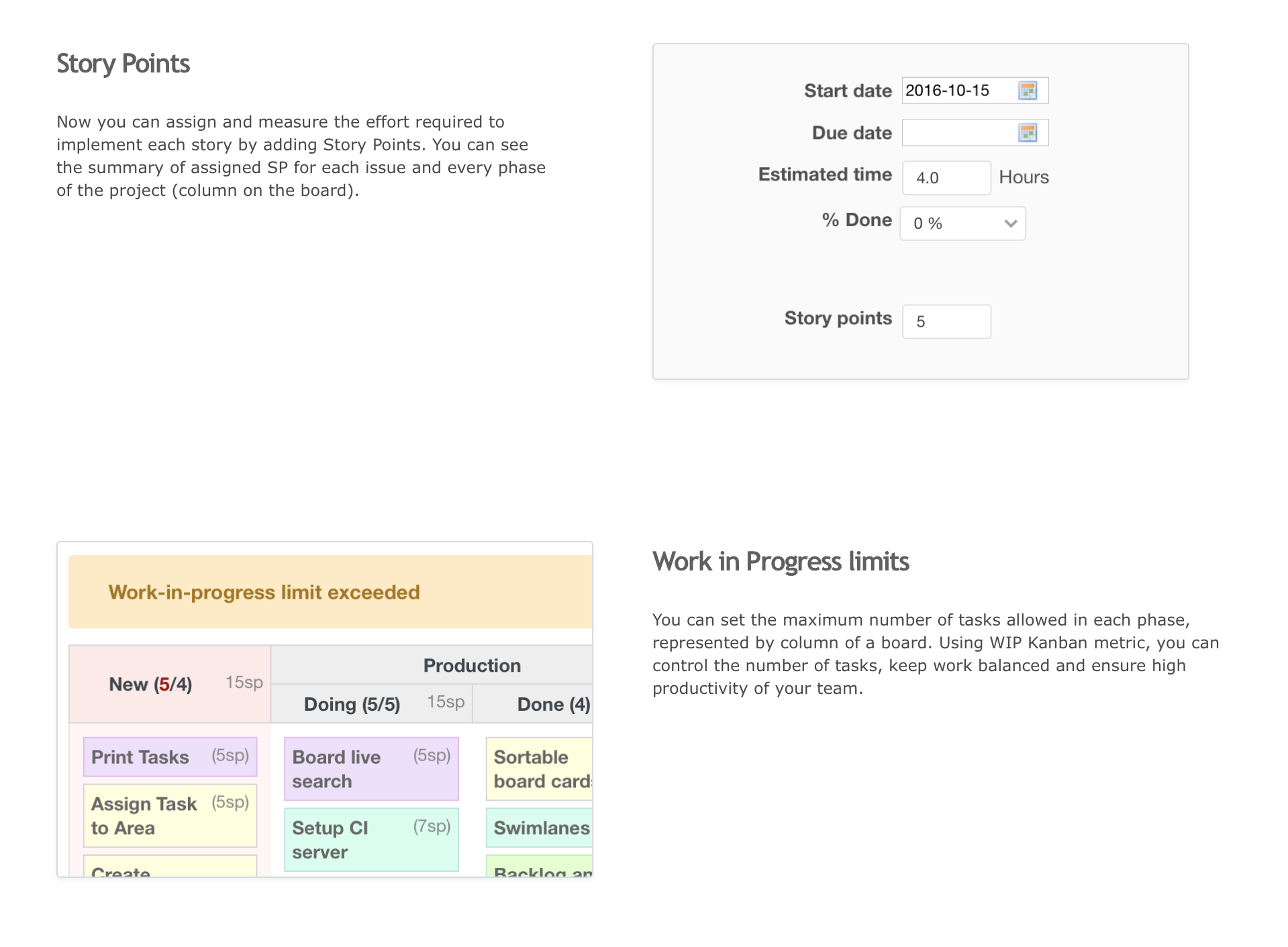This screenshot has height=947, width=1288.
Task: Click the Work in Progress limits heading
Action: (x=781, y=562)
